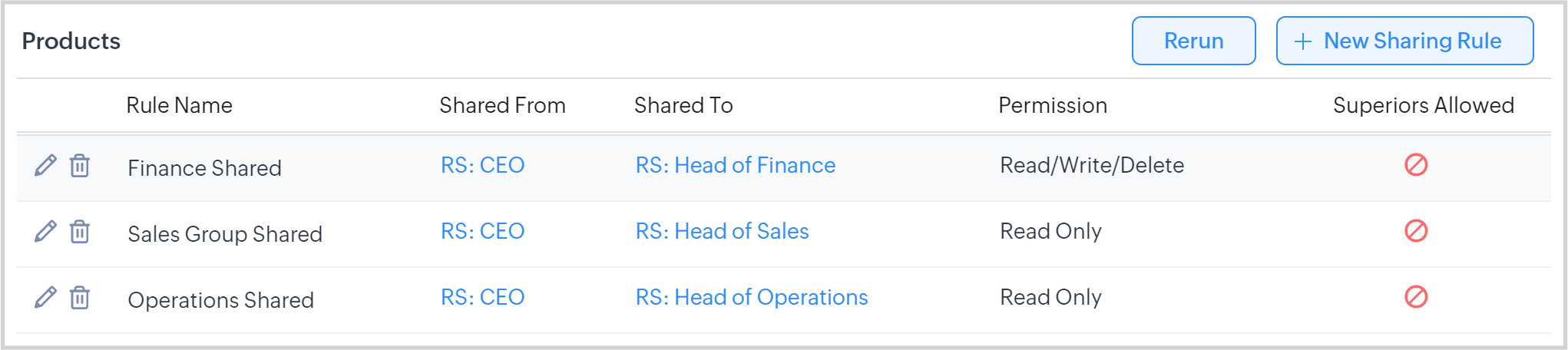Select the Operations Shared rule name
Image resolution: width=1568 pixels, height=350 pixels.
tap(220, 300)
